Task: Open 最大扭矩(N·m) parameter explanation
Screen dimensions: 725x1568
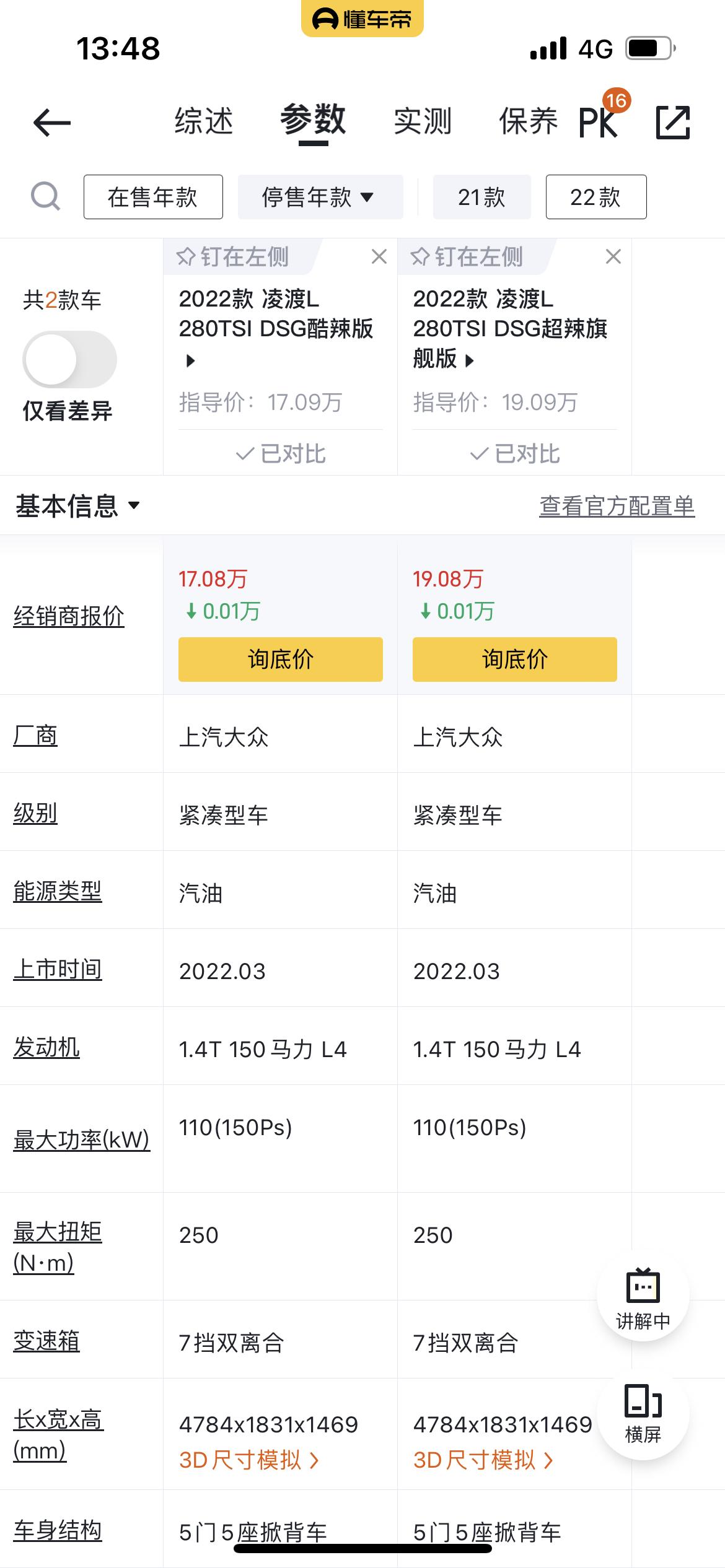Action: (x=58, y=1247)
